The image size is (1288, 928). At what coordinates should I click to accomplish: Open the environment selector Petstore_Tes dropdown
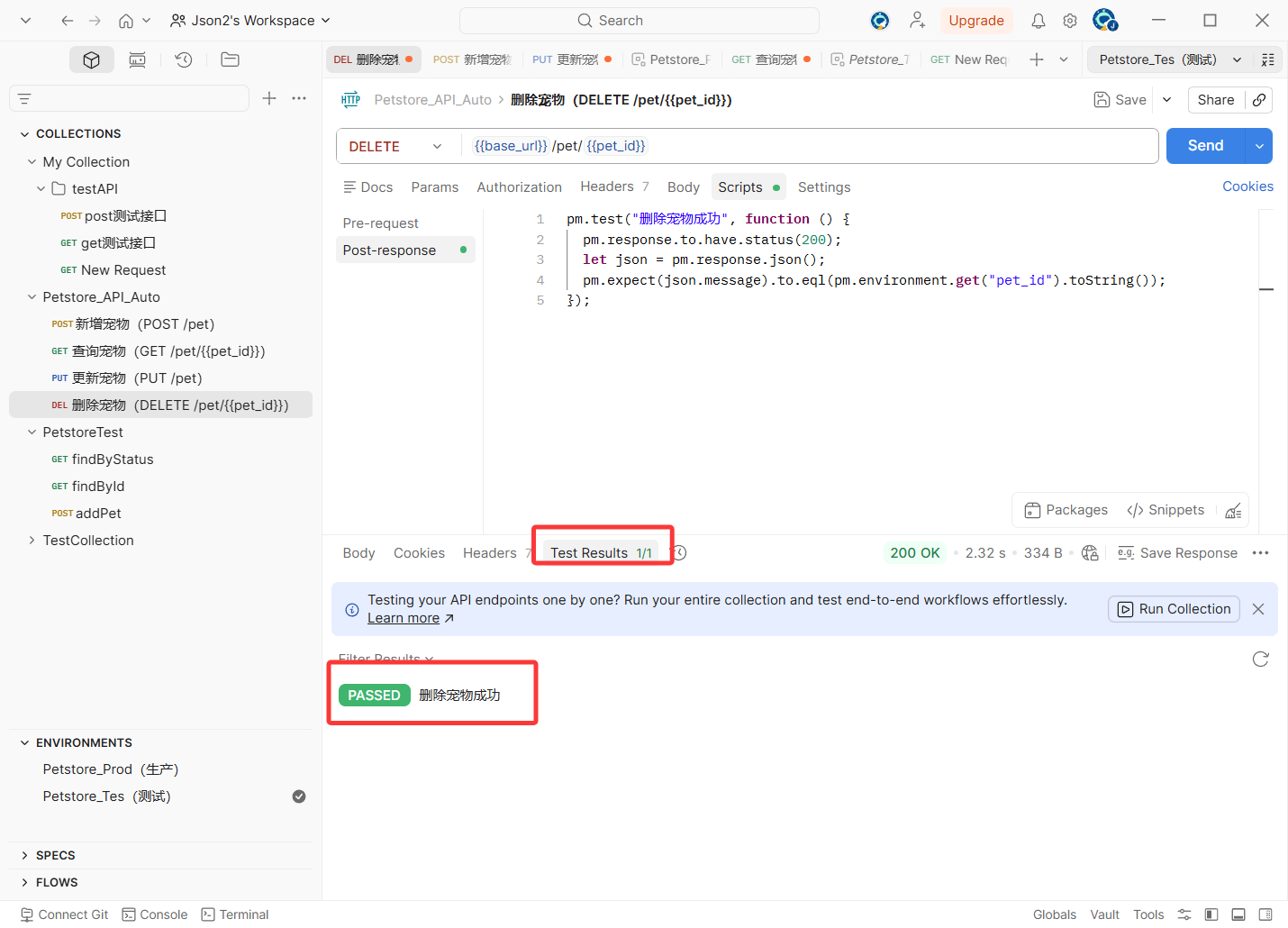[1170, 59]
